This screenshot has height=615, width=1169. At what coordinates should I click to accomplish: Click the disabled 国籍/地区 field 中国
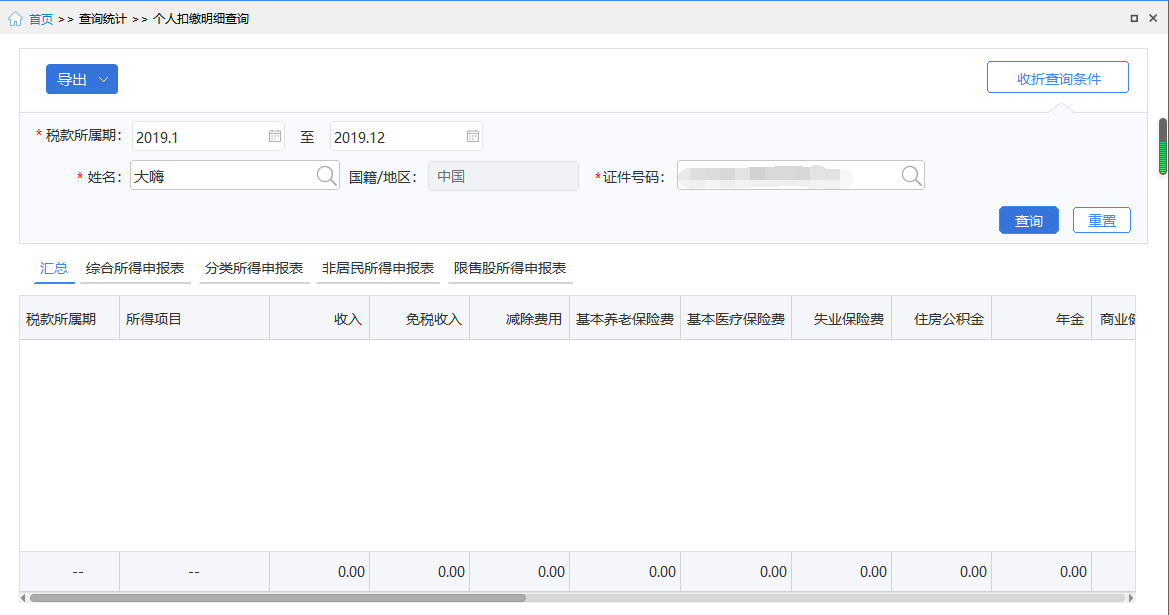[503, 176]
